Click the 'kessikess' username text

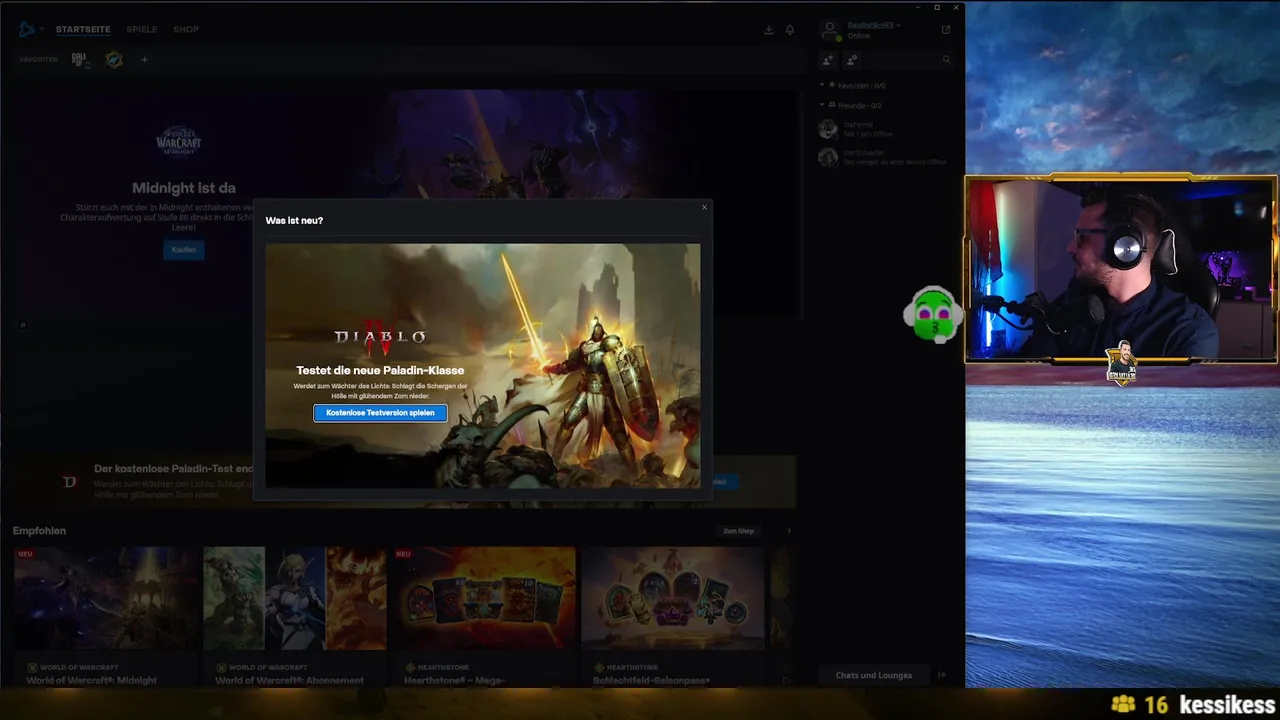(1227, 705)
